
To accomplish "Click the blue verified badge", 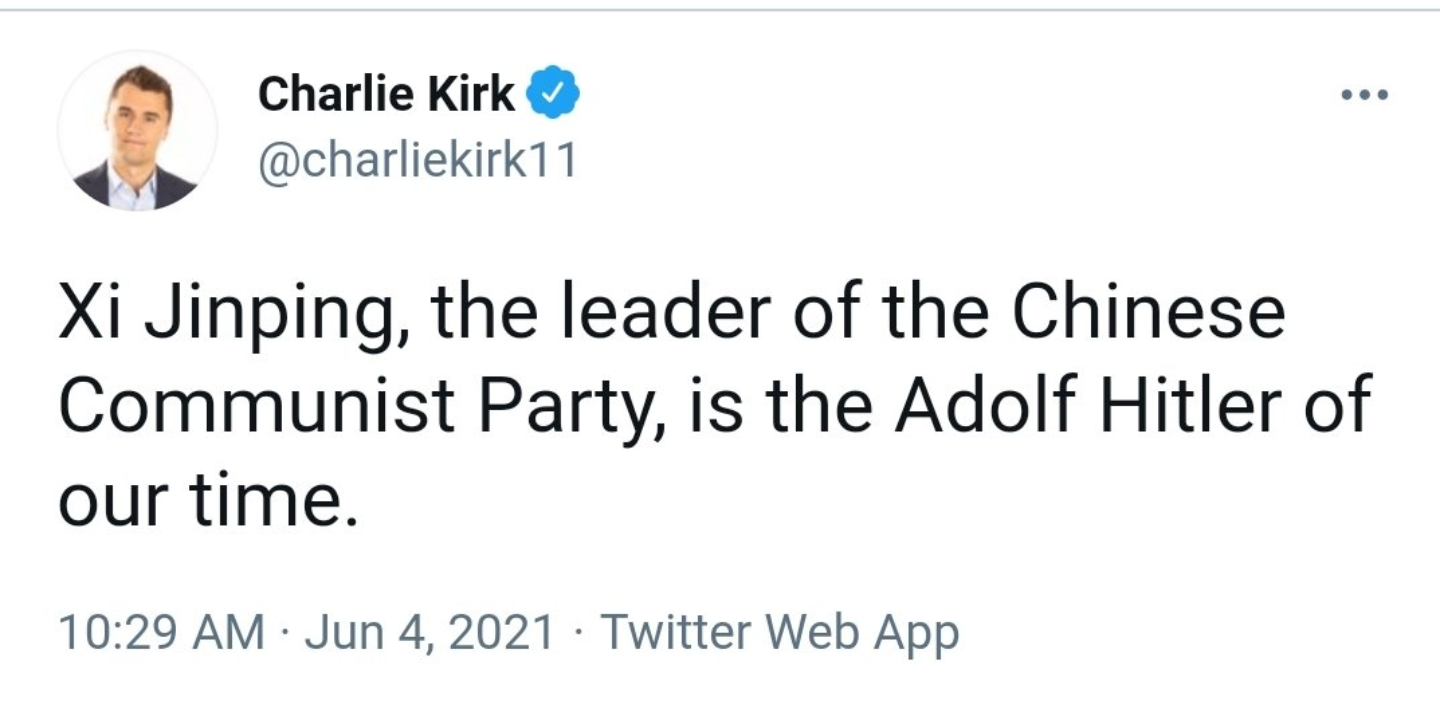I will pyautogui.click(x=560, y=95).
